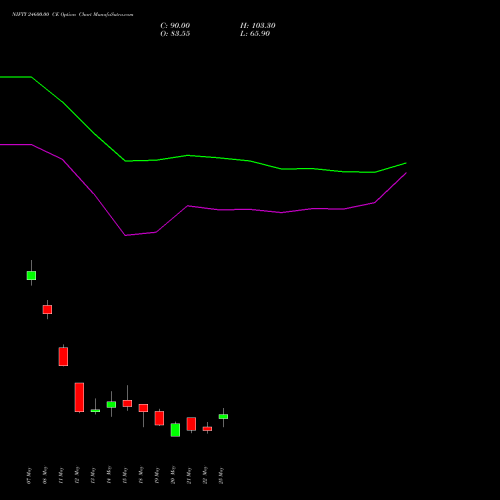Click the 14 May axis label

[109, 475]
